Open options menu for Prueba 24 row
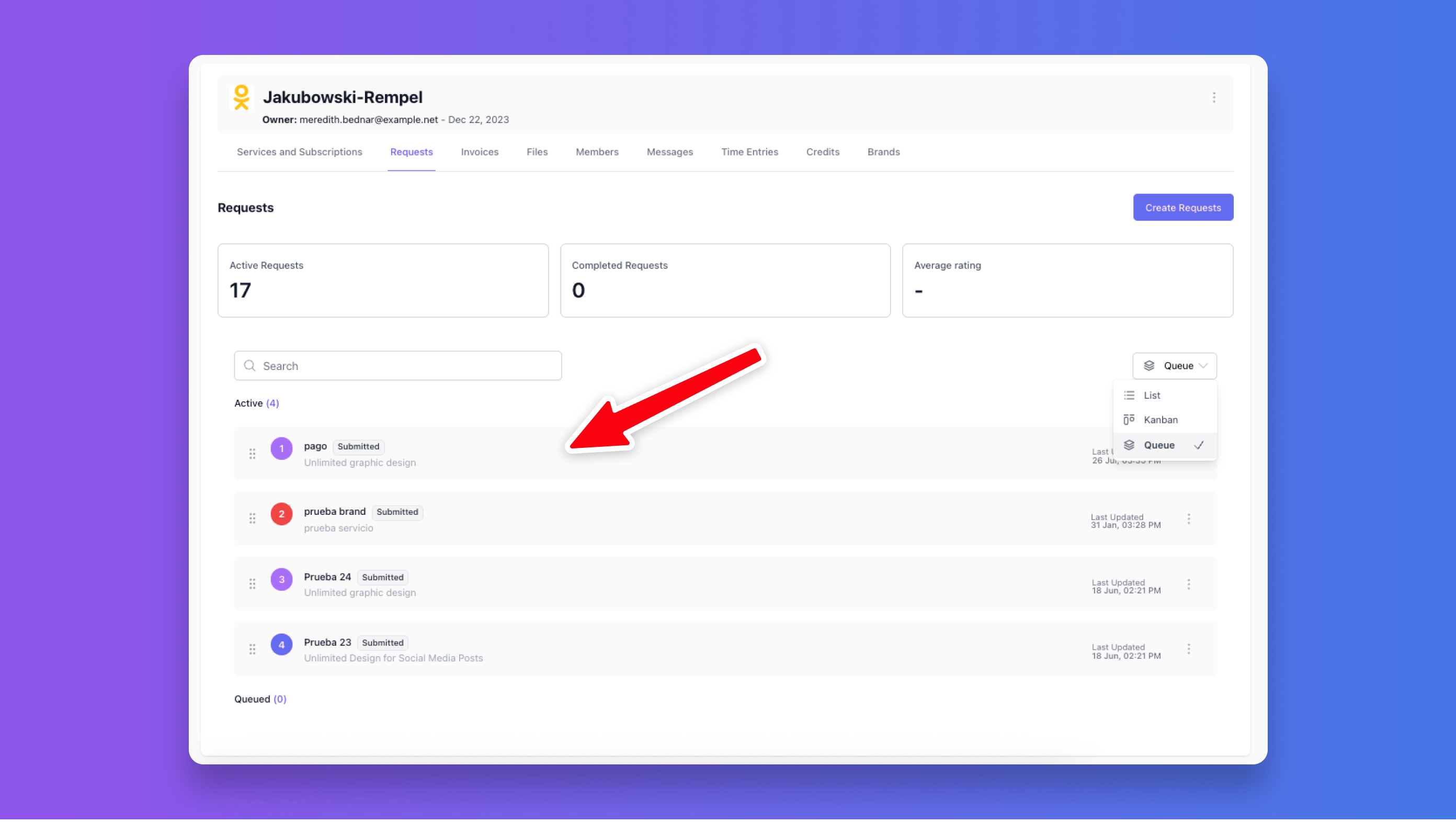This screenshot has height=823, width=1456. tap(1189, 584)
